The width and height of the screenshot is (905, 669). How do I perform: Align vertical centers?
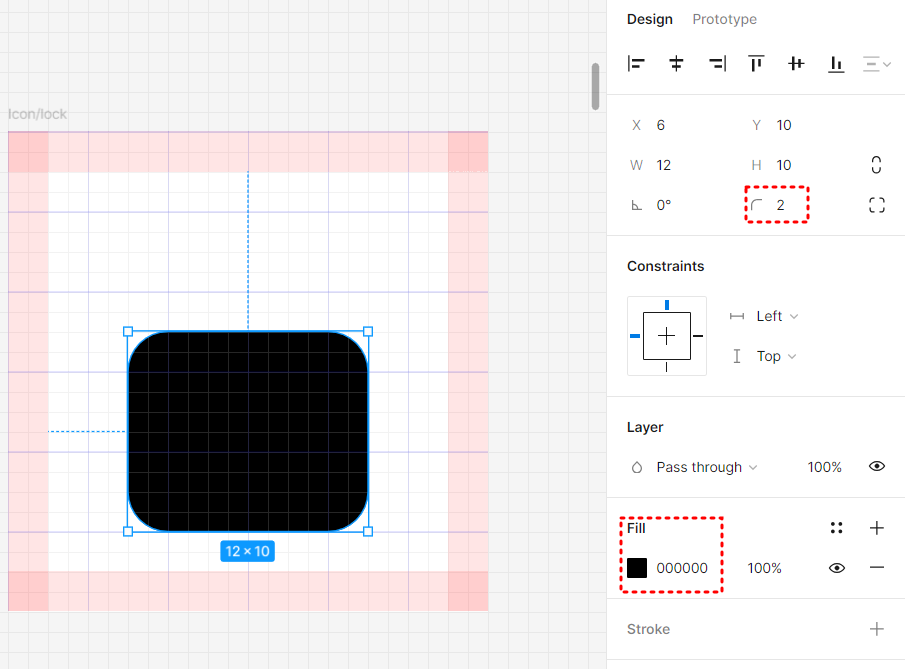[796, 63]
